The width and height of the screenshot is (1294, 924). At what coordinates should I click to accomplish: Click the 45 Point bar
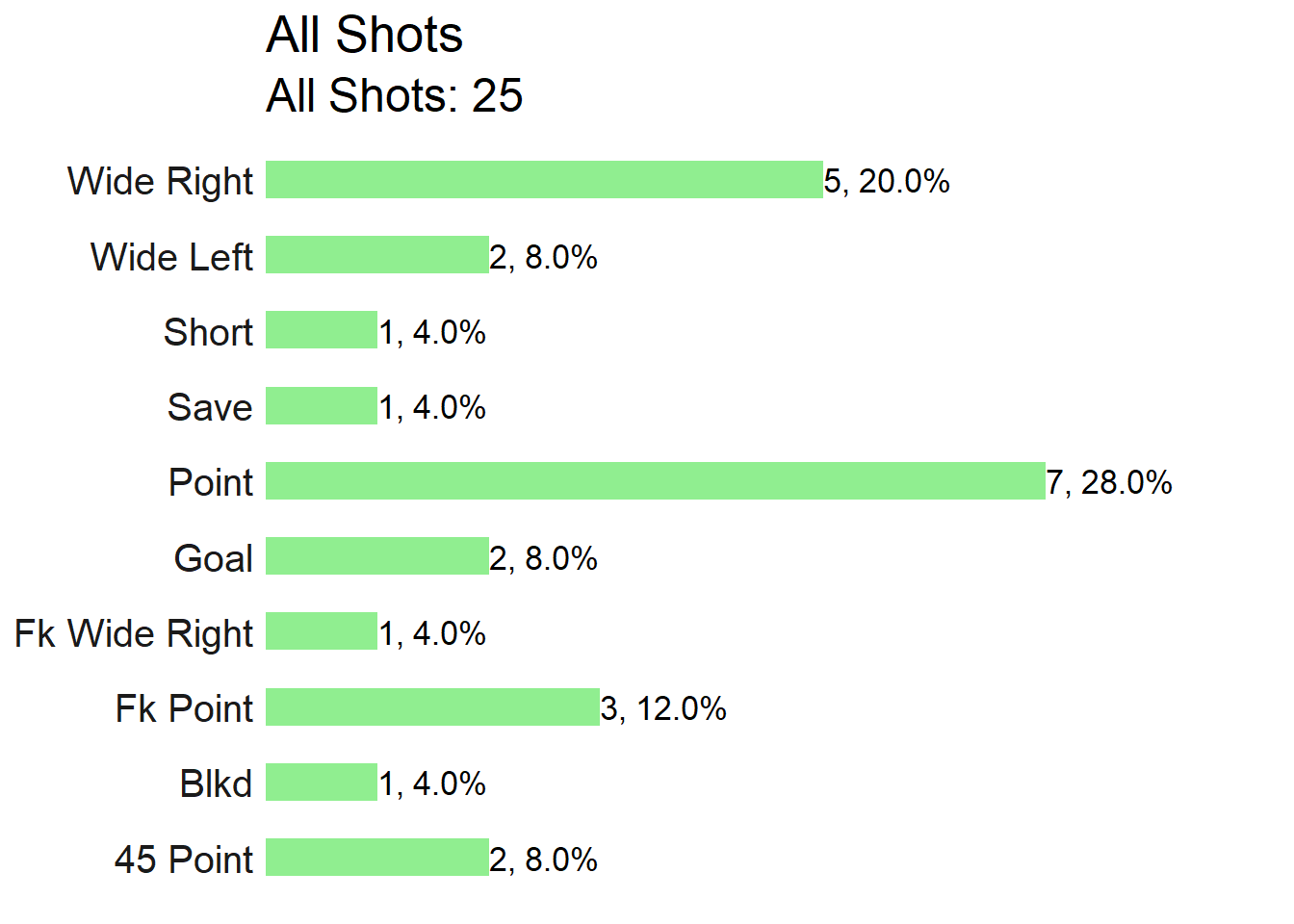(x=377, y=858)
